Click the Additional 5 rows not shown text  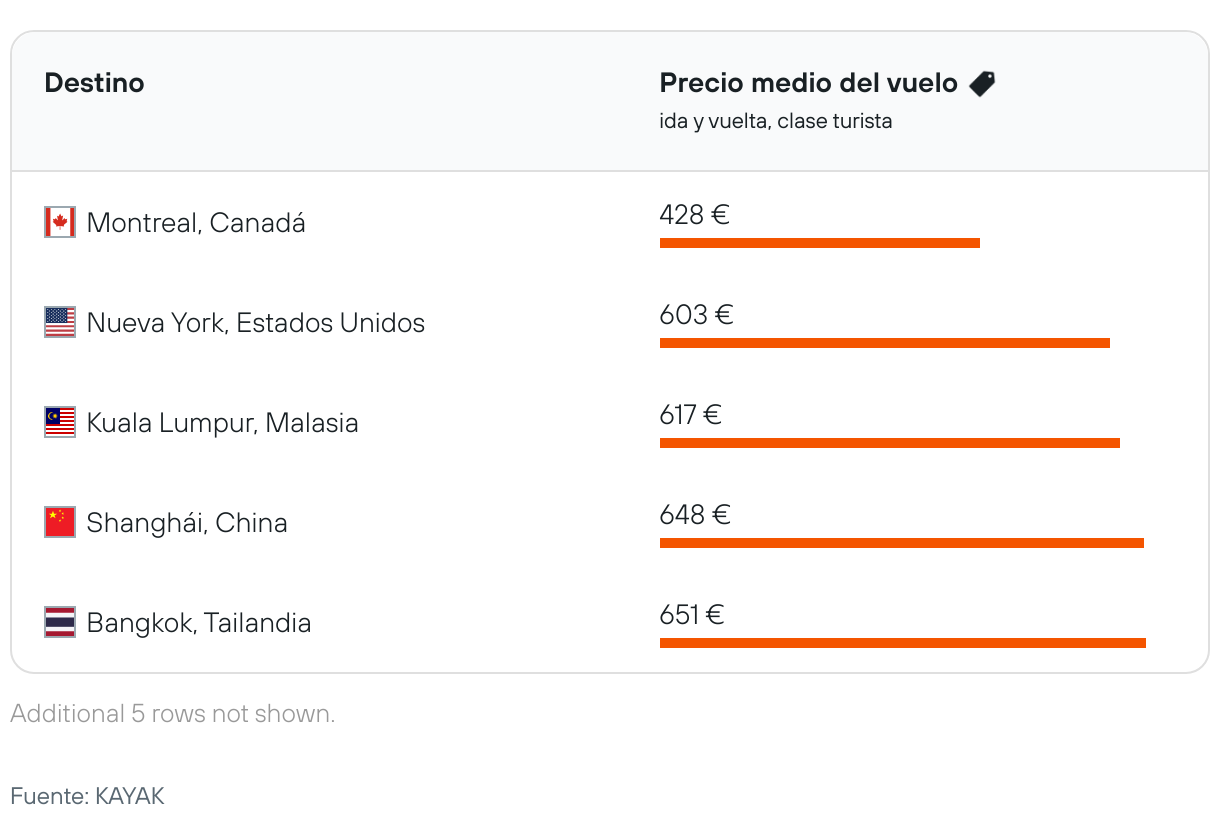[172, 714]
